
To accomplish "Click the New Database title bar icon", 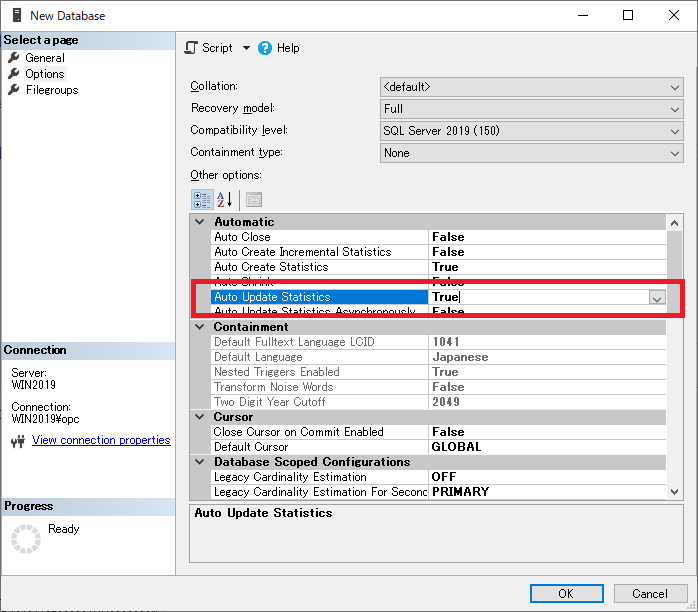I will click(x=17, y=15).
